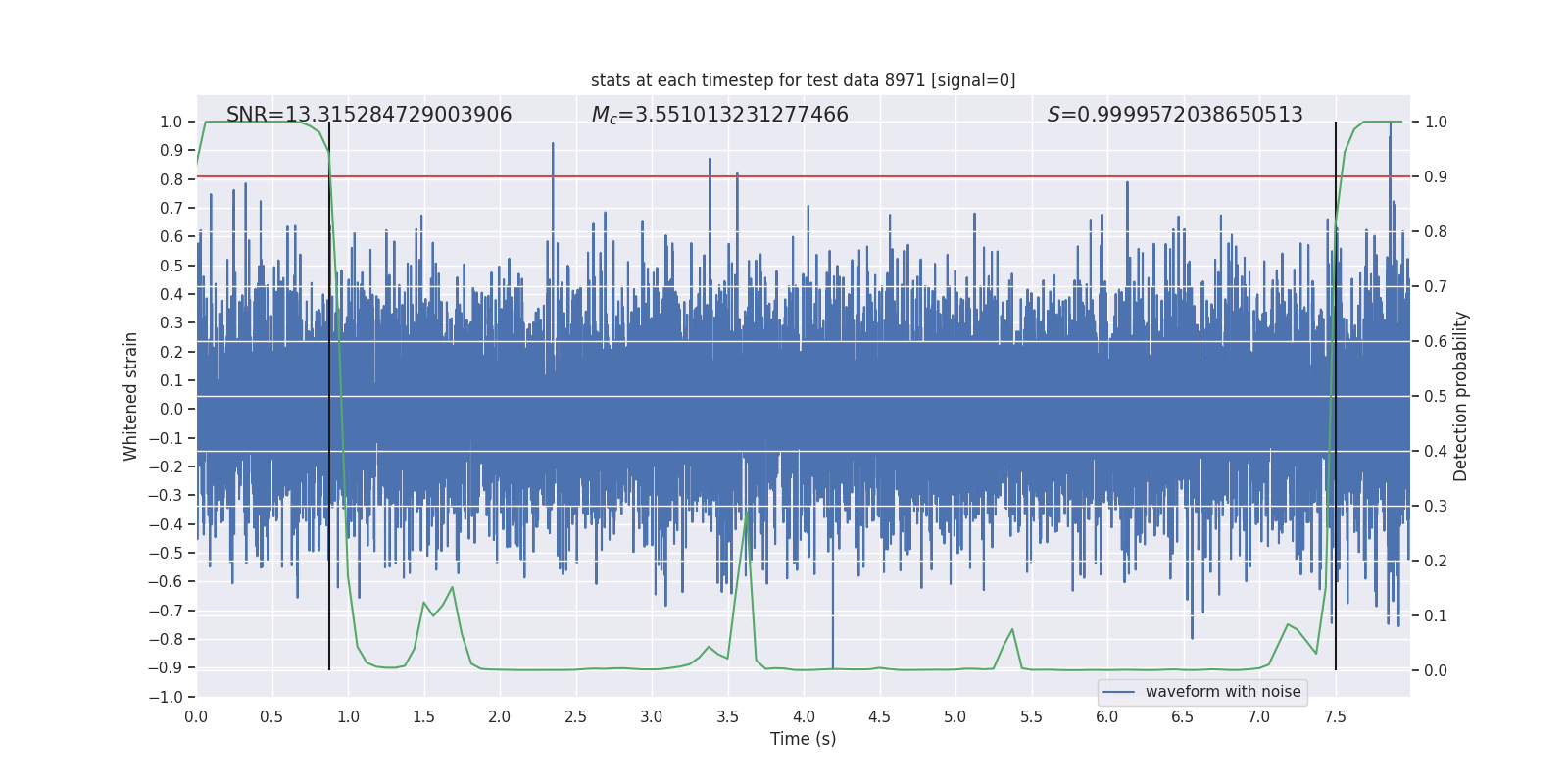Click the blue line sample in legend
The height and width of the screenshot is (784, 1568).
coord(1118,692)
